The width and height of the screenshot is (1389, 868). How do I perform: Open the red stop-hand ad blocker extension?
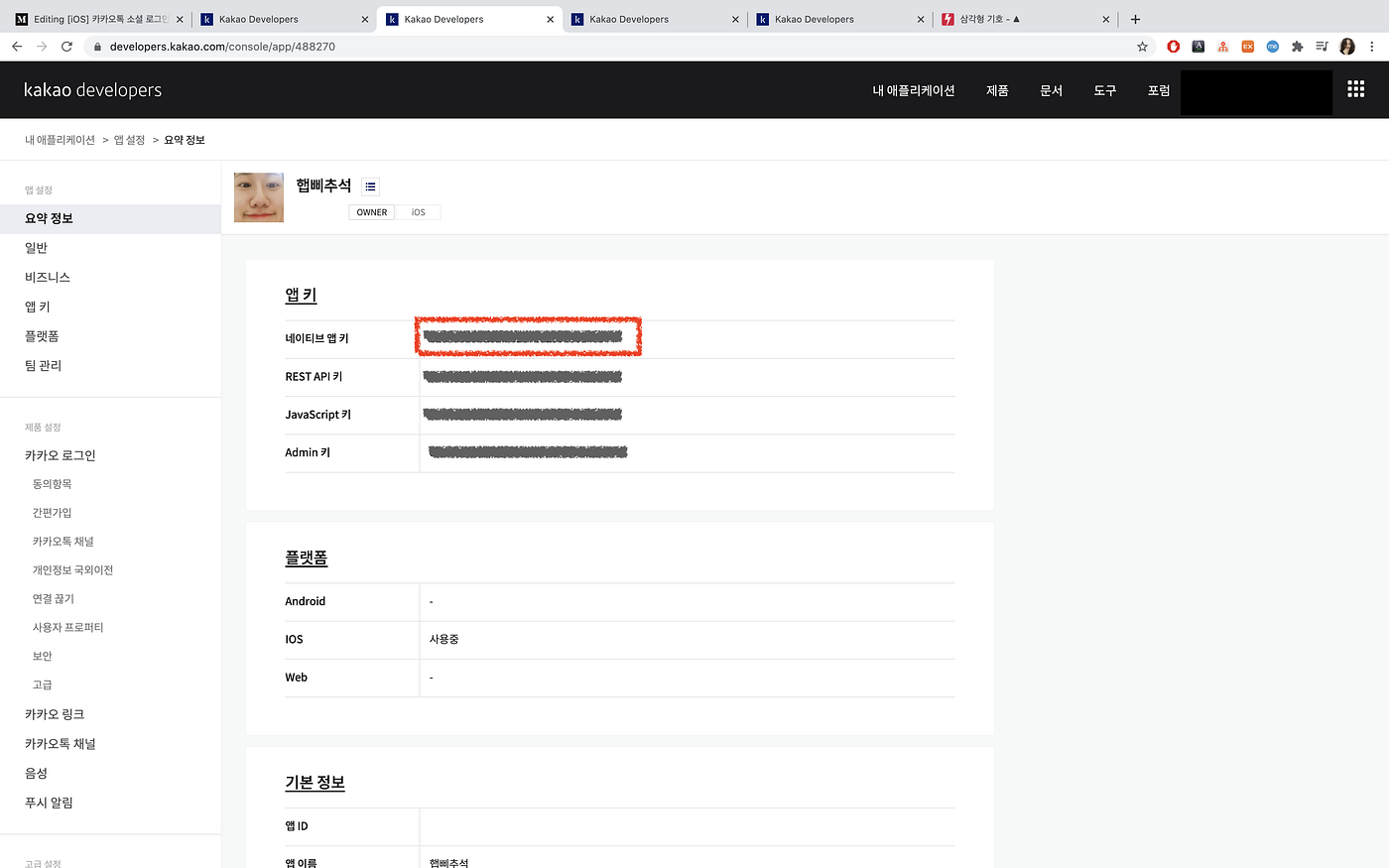click(x=1174, y=47)
